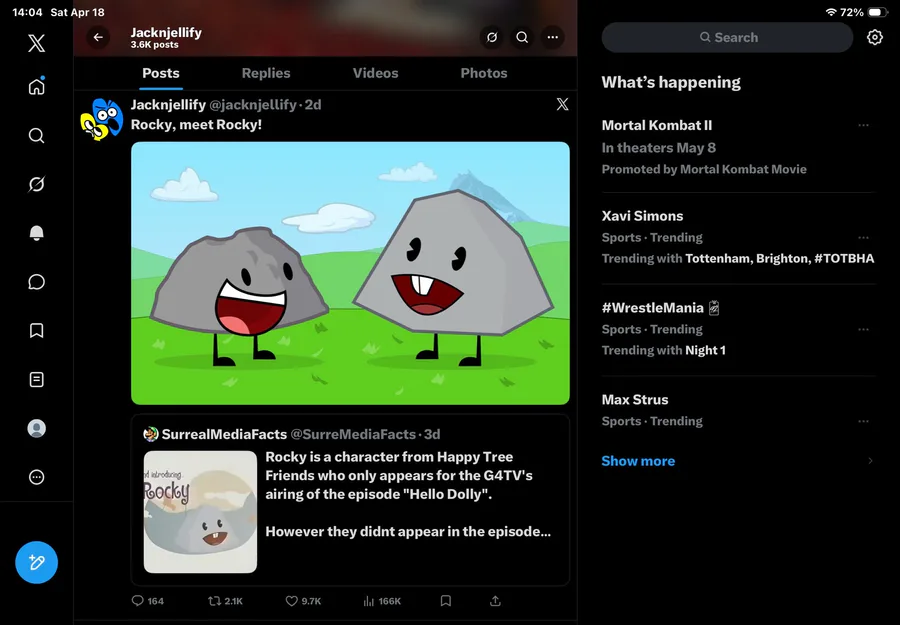Switch to the Photos tab

pyautogui.click(x=484, y=73)
